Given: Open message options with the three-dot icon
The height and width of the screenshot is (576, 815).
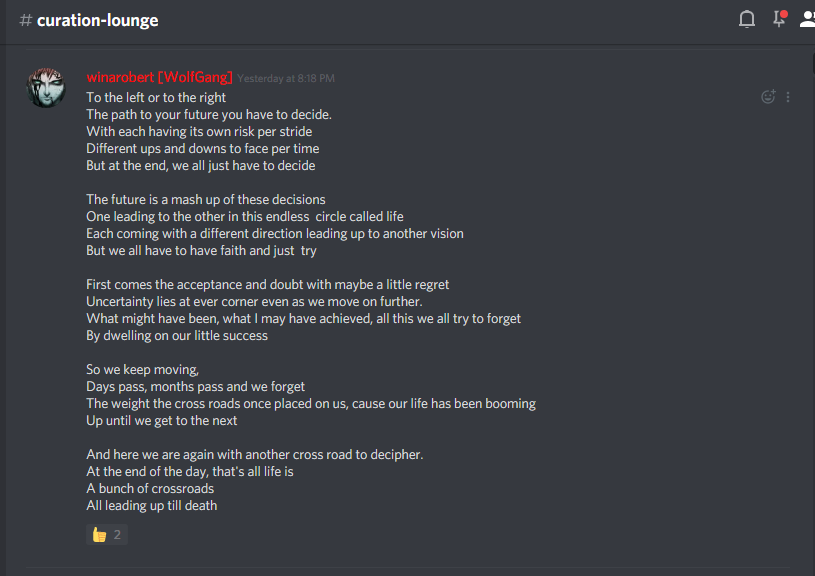Looking at the screenshot, I should click(788, 96).
